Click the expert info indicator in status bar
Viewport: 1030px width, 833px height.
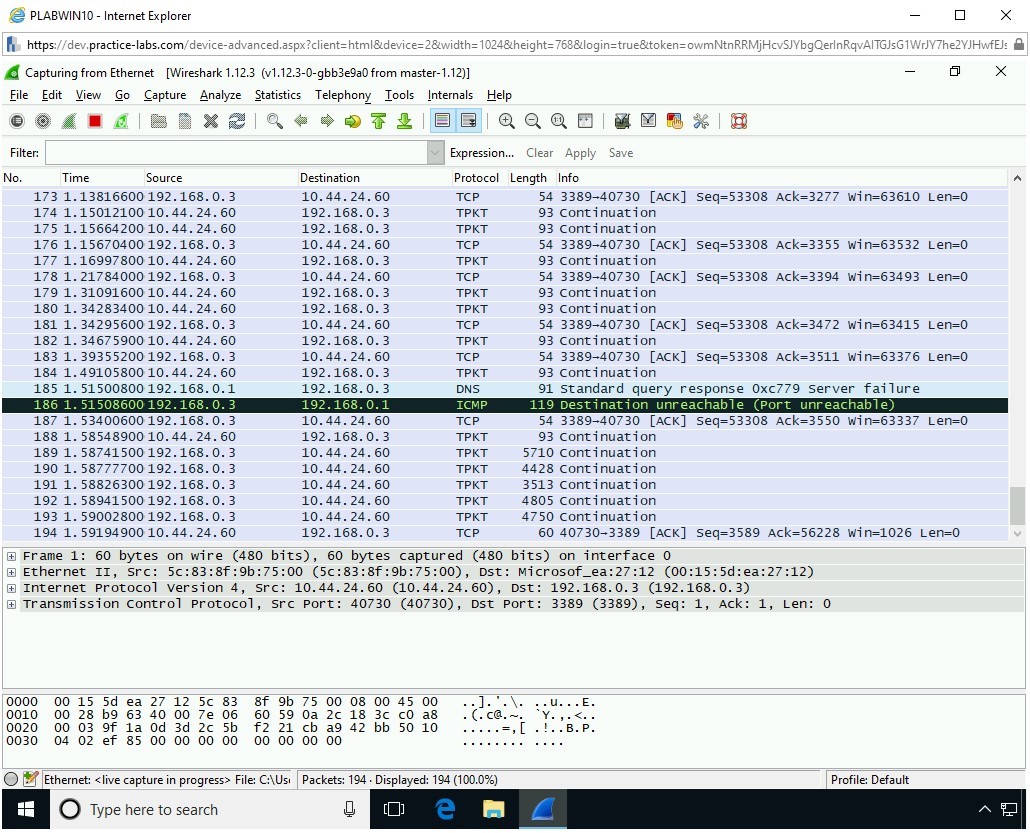(11, 779)
